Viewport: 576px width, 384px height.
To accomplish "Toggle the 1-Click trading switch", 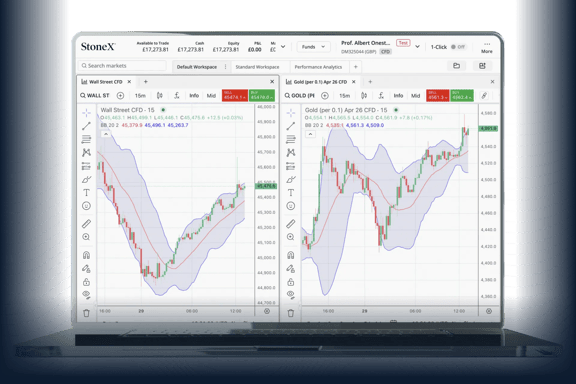I will pyautogui.click(x=458, y=47).
